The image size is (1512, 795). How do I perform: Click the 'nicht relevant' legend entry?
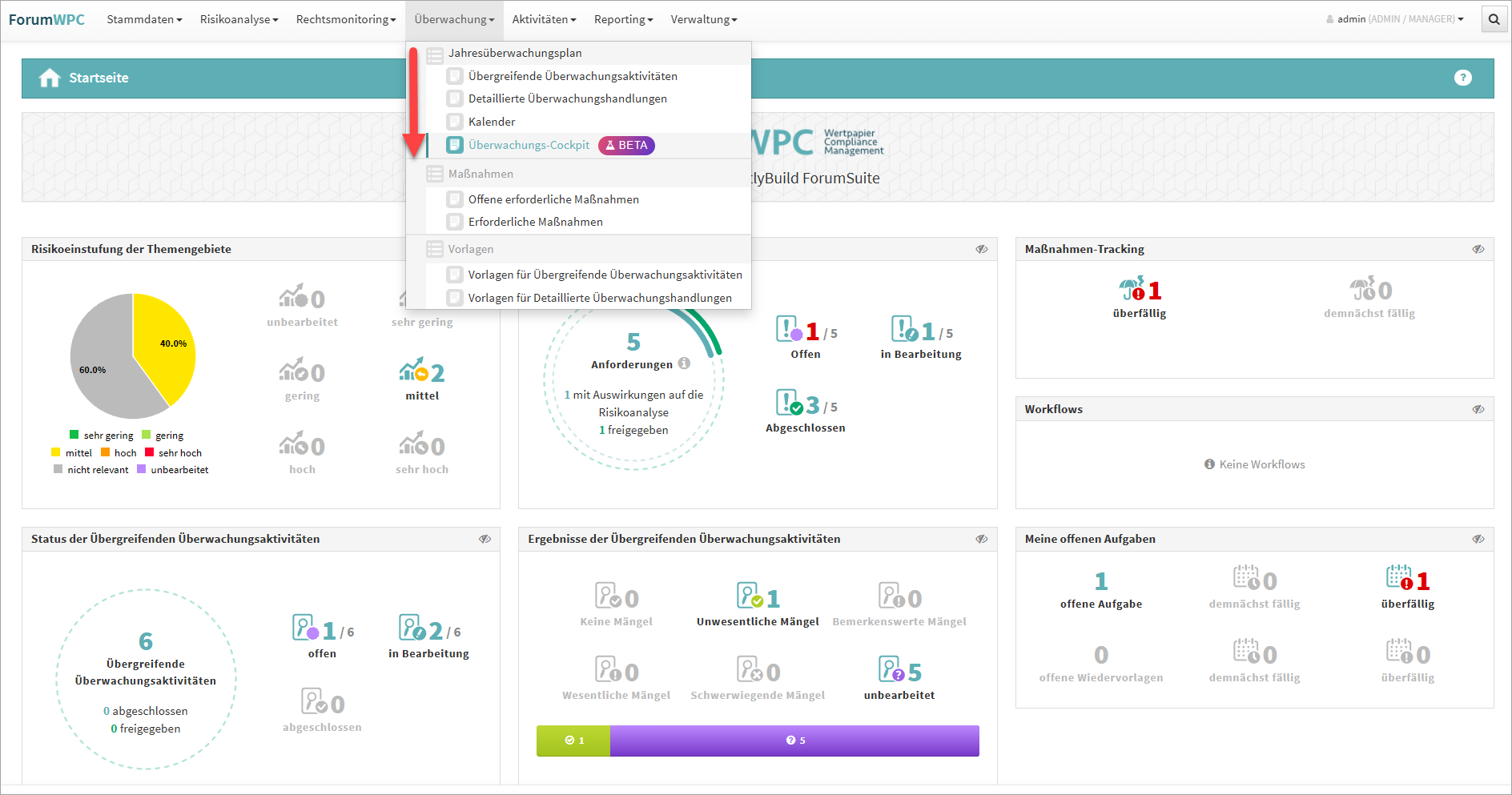(x=91, y=470)
